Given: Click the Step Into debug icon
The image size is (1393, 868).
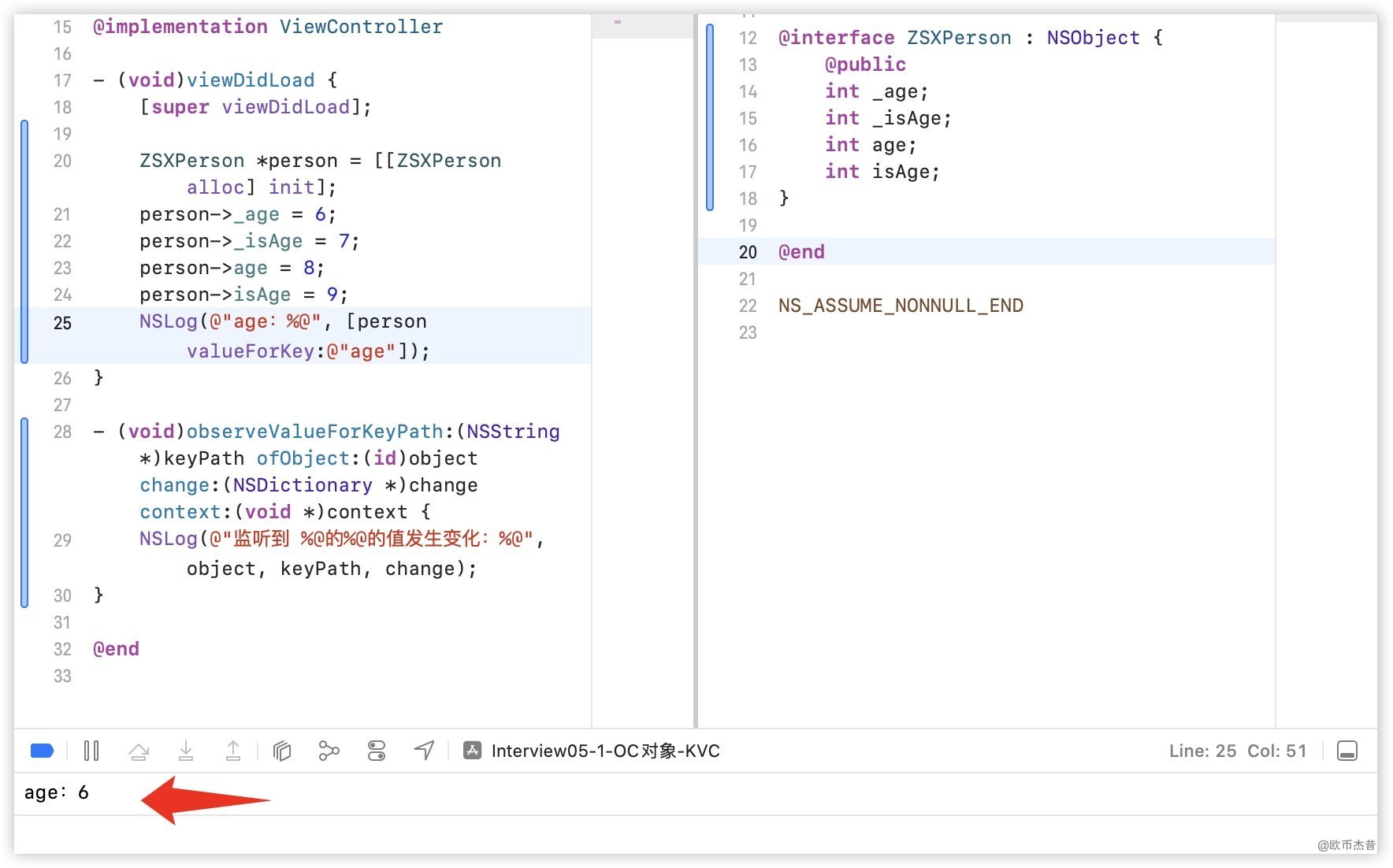Looking at the screenshot, I should [186, 751].
